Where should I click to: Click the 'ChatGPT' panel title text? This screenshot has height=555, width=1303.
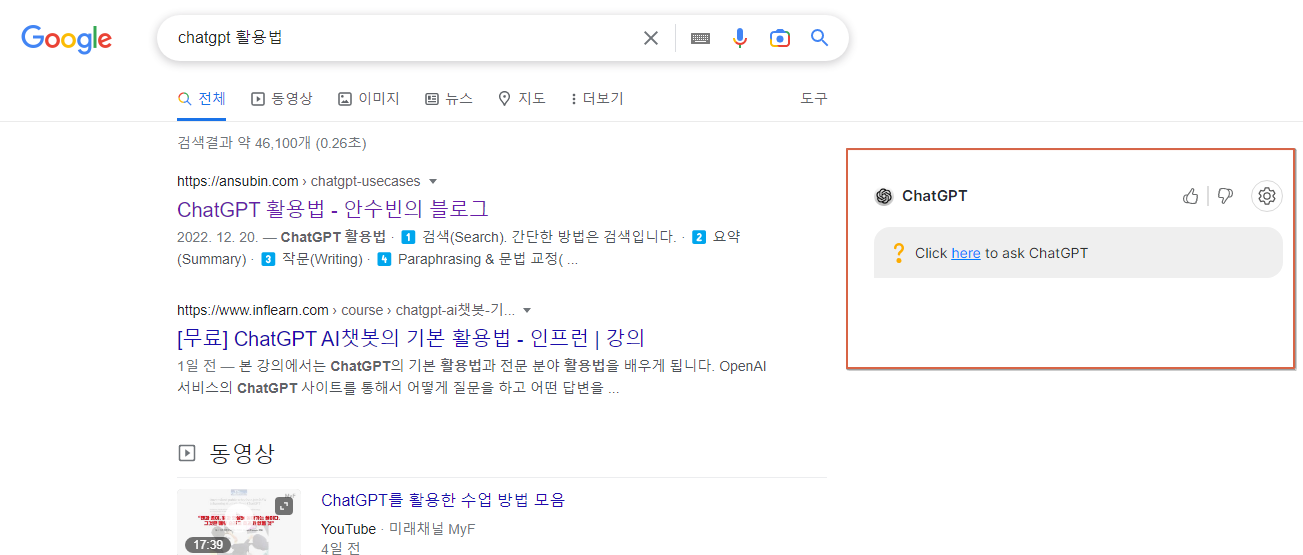tap(935, 196)
